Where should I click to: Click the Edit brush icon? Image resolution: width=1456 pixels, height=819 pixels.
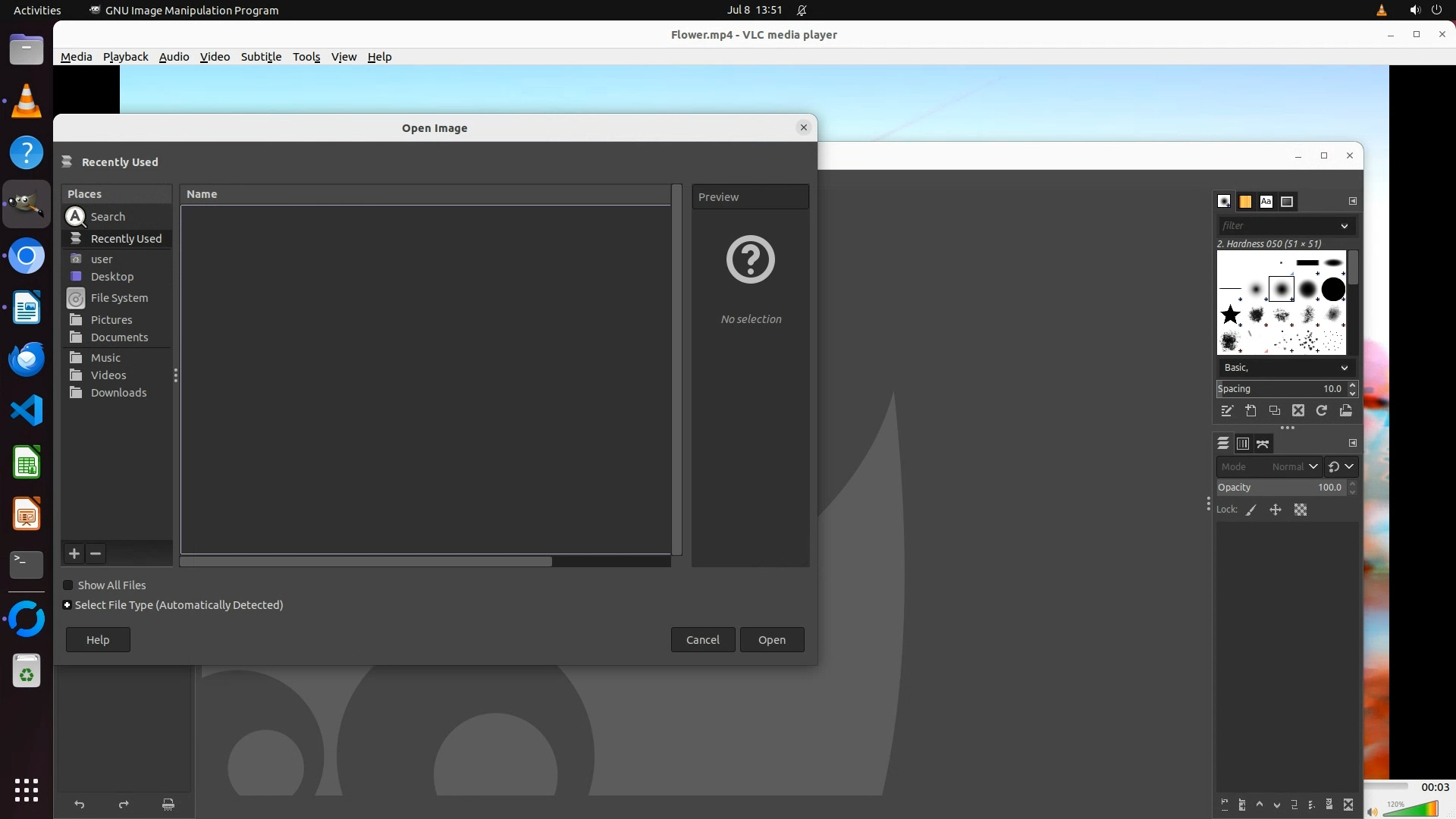(x=1227, y=411)
